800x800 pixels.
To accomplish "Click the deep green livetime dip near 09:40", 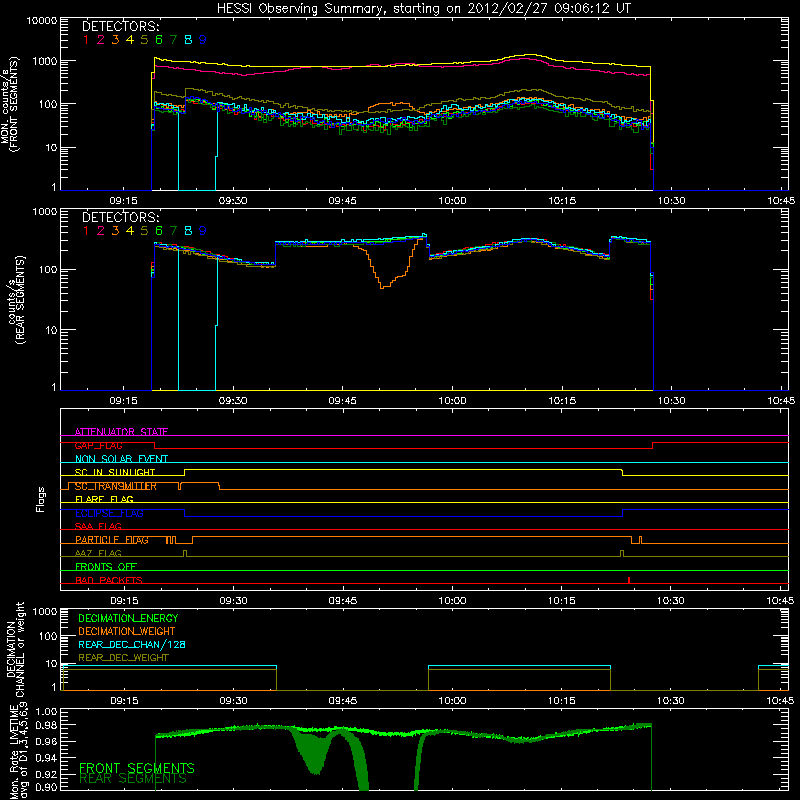I will click(x=315, y=755).
